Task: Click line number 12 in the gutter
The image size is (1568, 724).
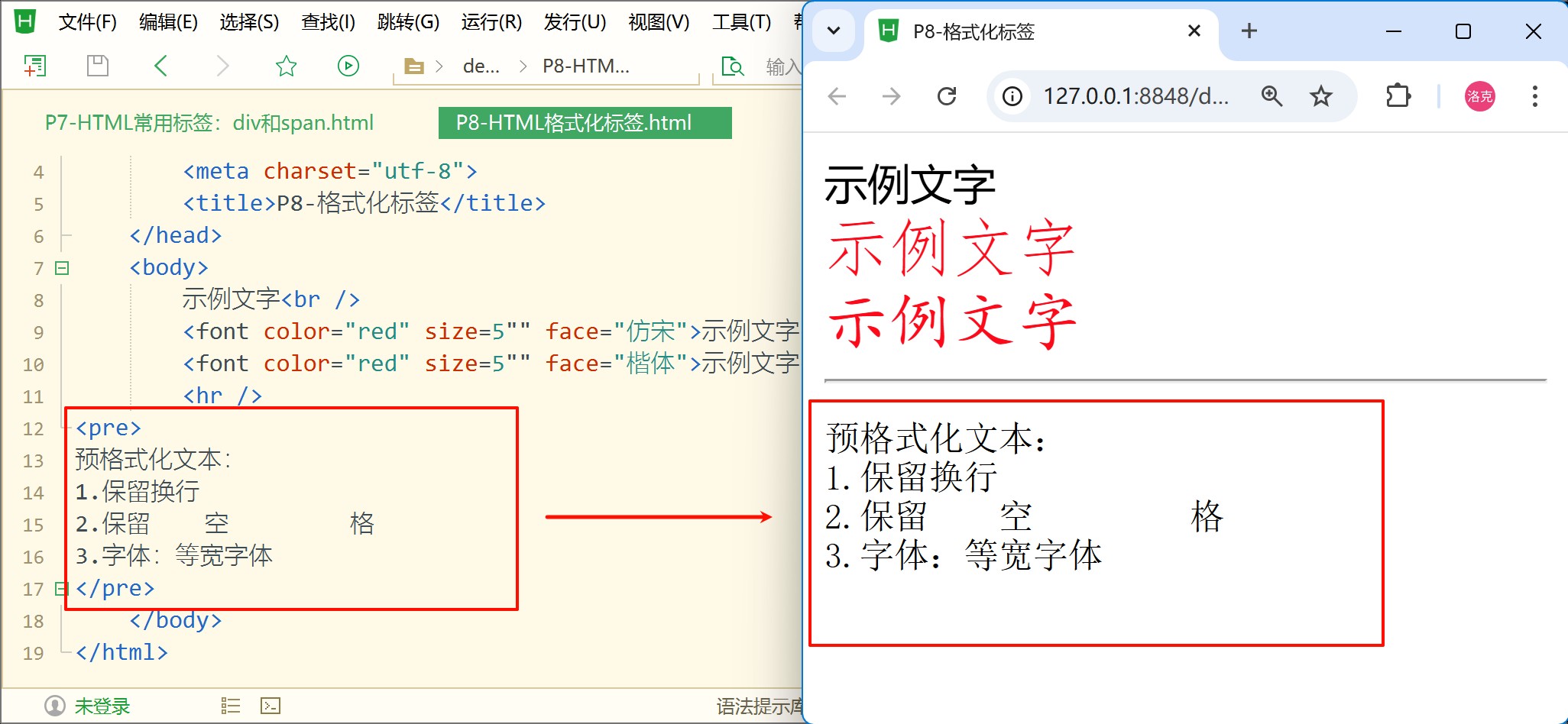Action: tap(33, 428)
